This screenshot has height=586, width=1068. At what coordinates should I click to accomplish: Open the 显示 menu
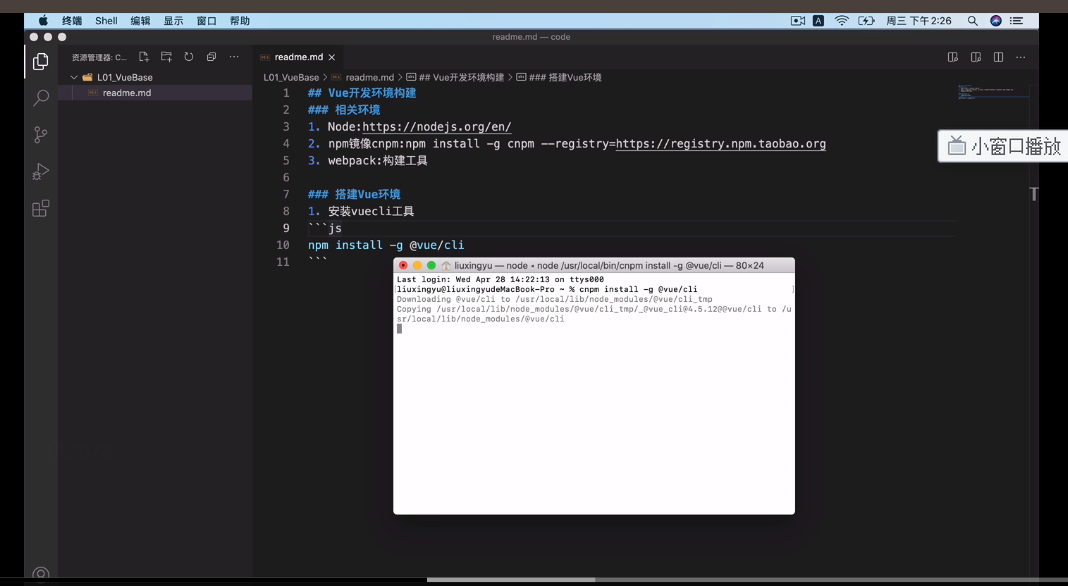tap(174, 20)
